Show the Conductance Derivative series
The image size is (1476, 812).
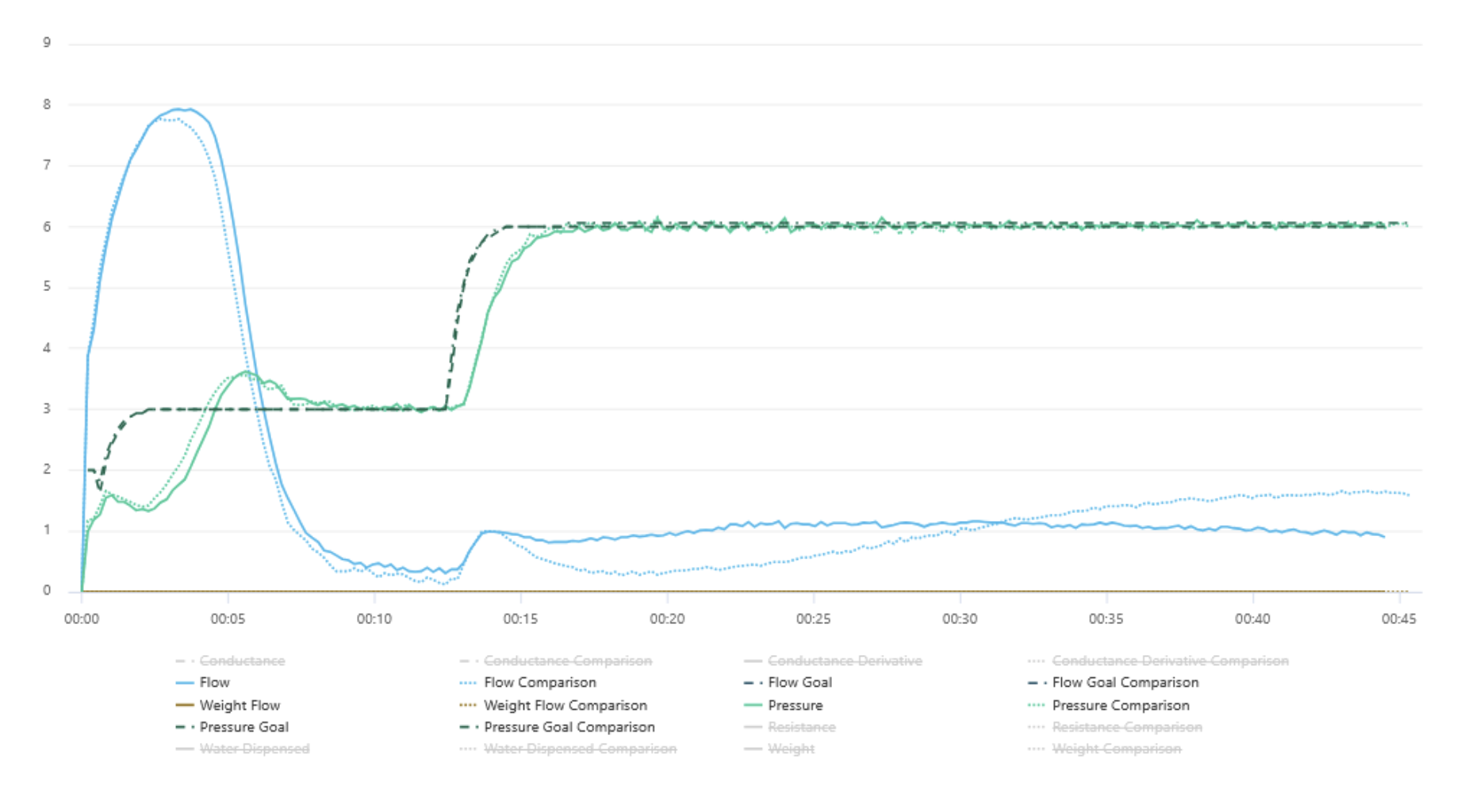click(833, 661)
